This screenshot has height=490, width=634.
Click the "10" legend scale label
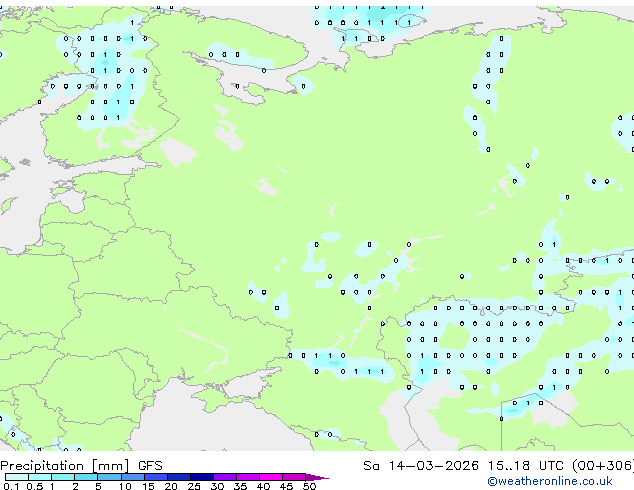click(125, 486)
